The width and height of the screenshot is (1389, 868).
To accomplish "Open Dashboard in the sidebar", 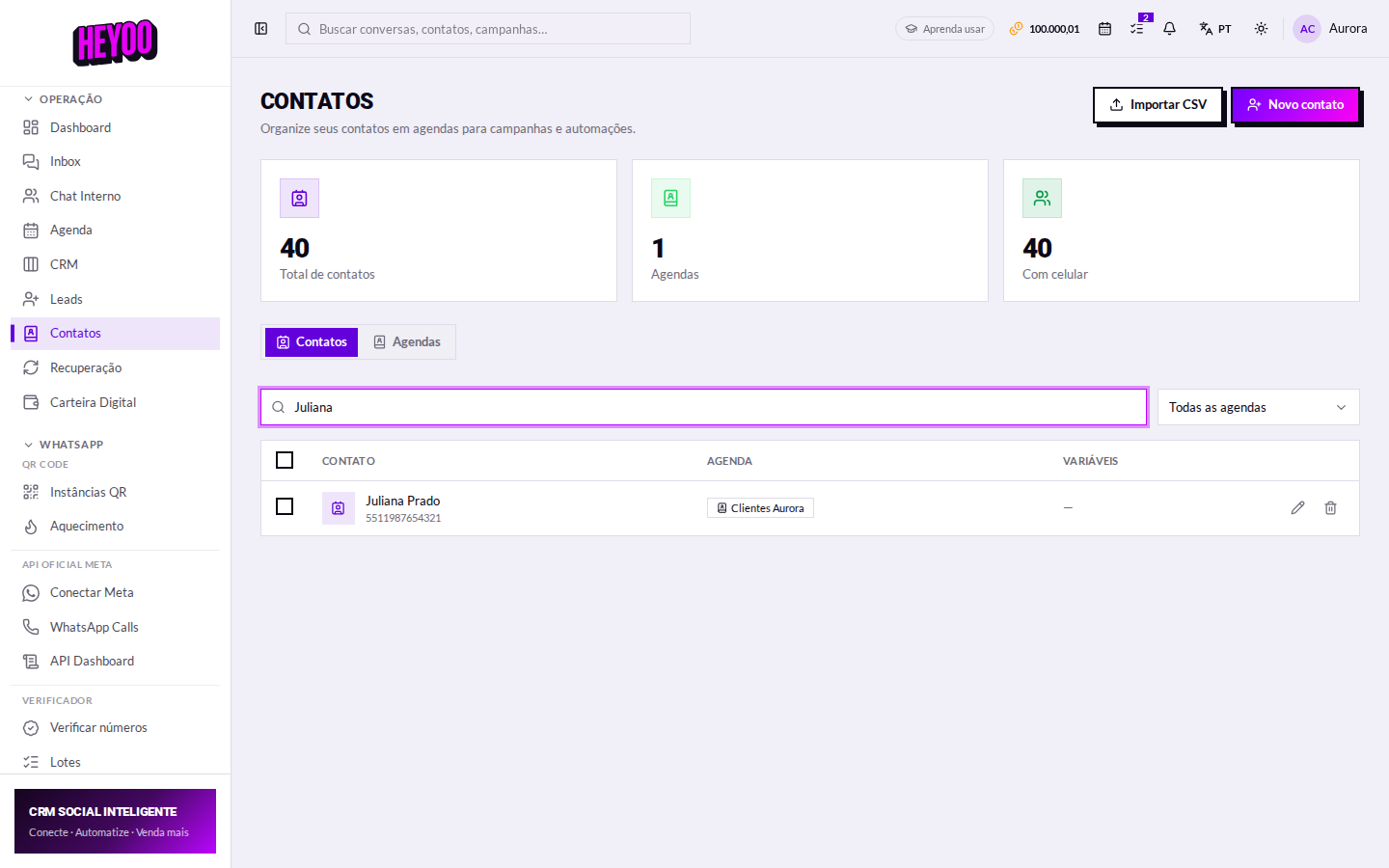I will point(115,127).
